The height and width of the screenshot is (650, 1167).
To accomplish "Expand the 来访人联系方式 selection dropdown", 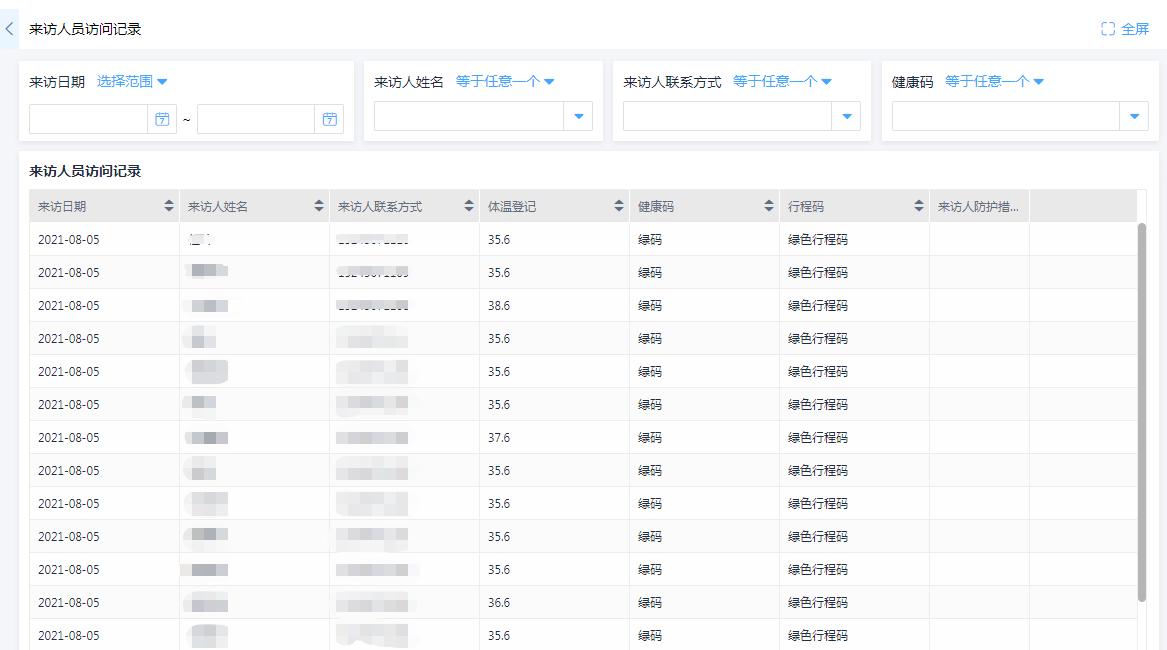I will (846, 116).
